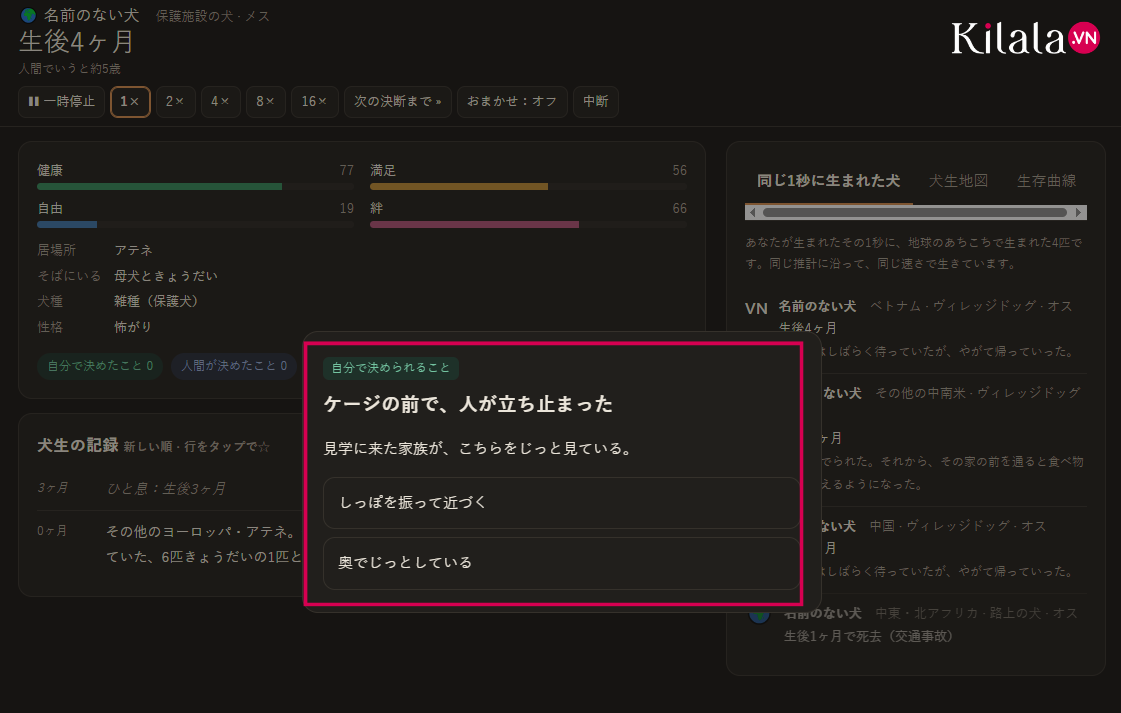Pause the simulation with 一時停止
Image resolution: width=1121 pixels, height=713 pixels.
tap(61, 102)
